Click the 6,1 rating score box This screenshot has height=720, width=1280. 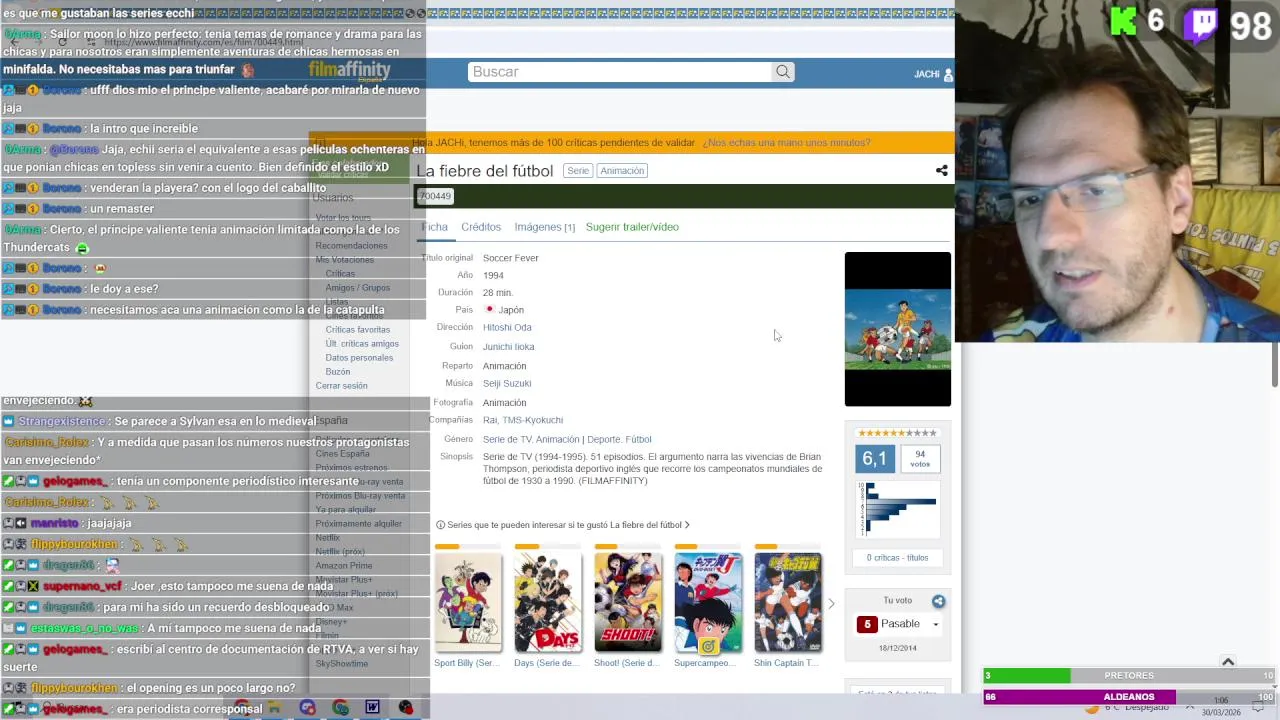(x=875, y=459)
